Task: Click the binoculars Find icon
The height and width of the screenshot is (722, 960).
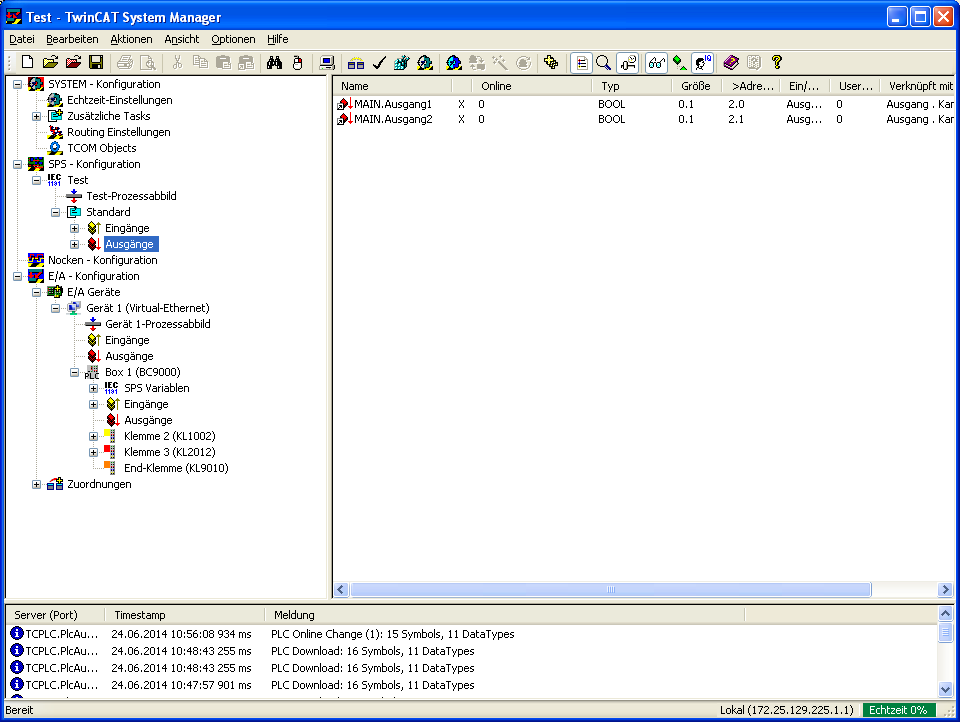Action: (x=274, y=62)
